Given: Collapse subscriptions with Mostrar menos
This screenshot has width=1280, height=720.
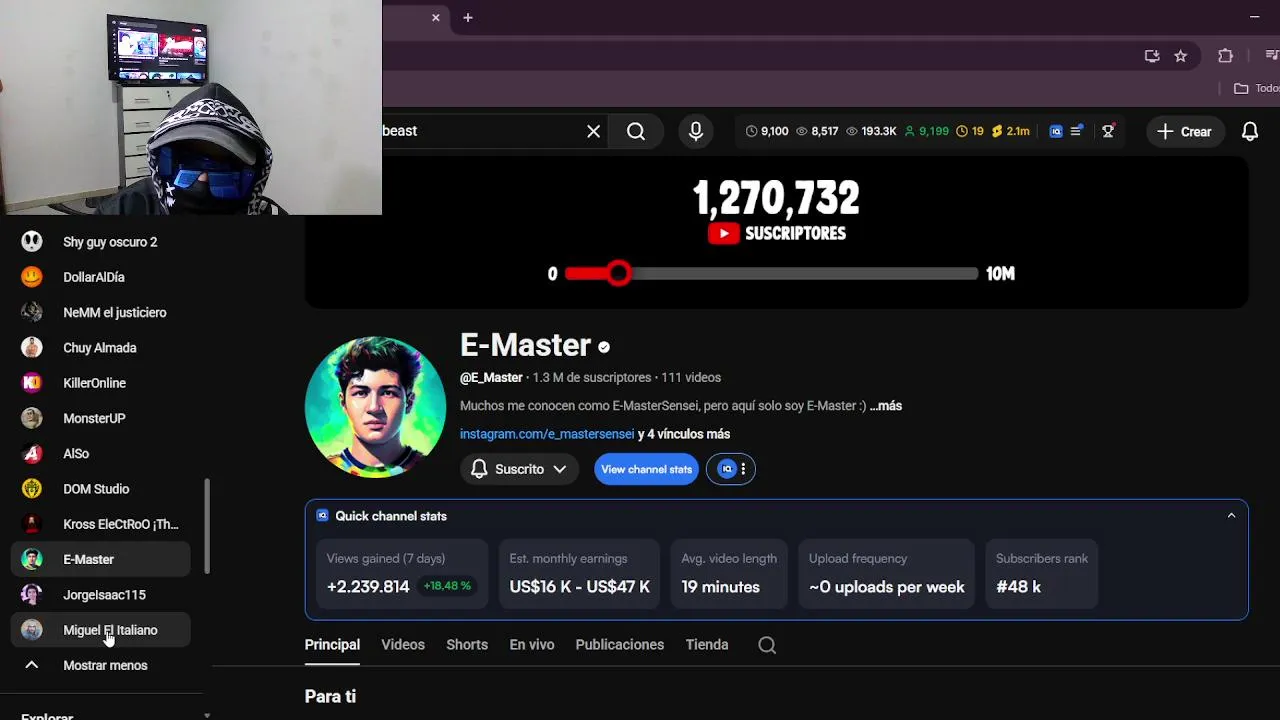Looking at the screenshot, I should 100,665.
